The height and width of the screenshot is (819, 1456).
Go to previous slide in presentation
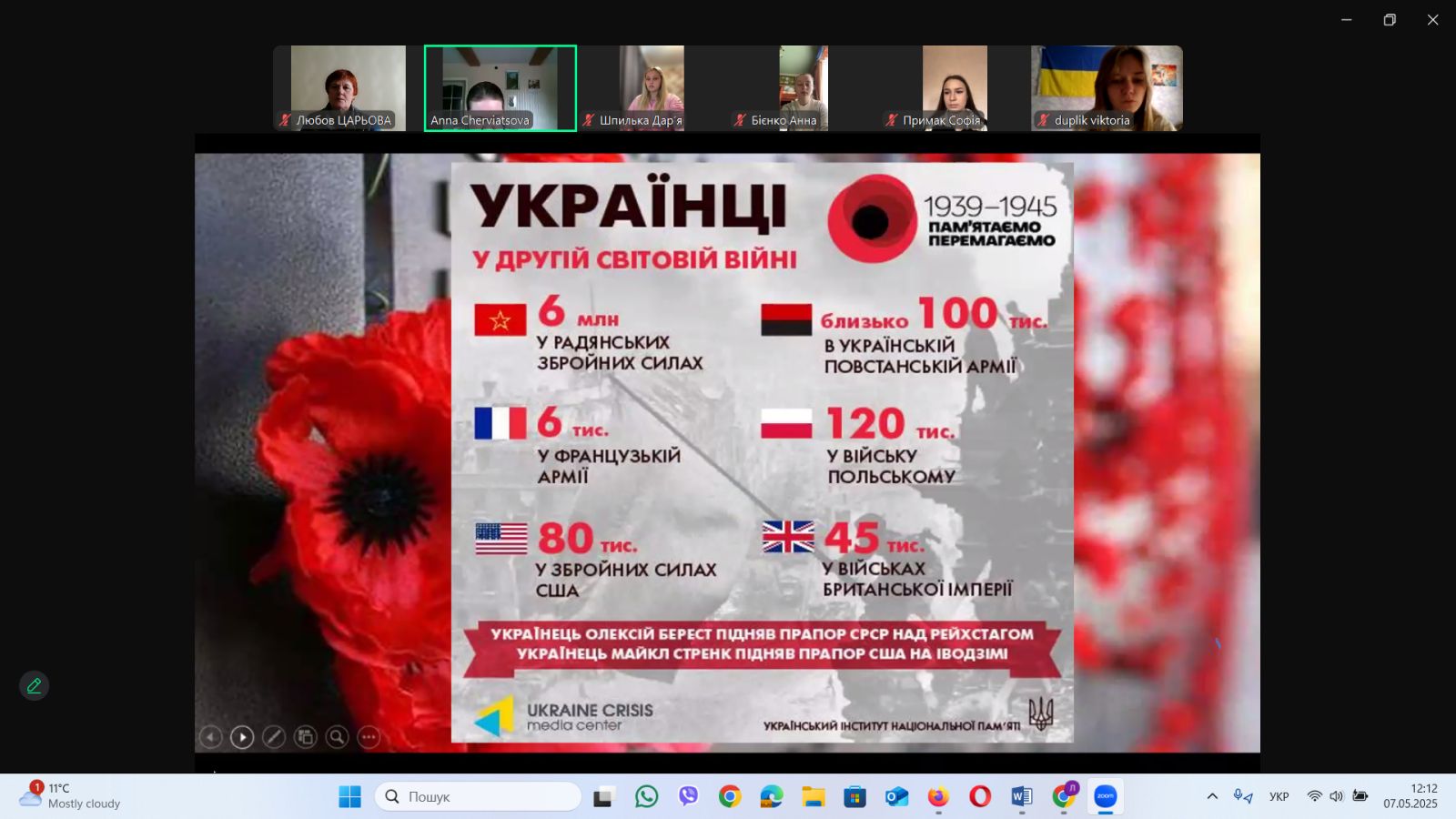point(210,737)
